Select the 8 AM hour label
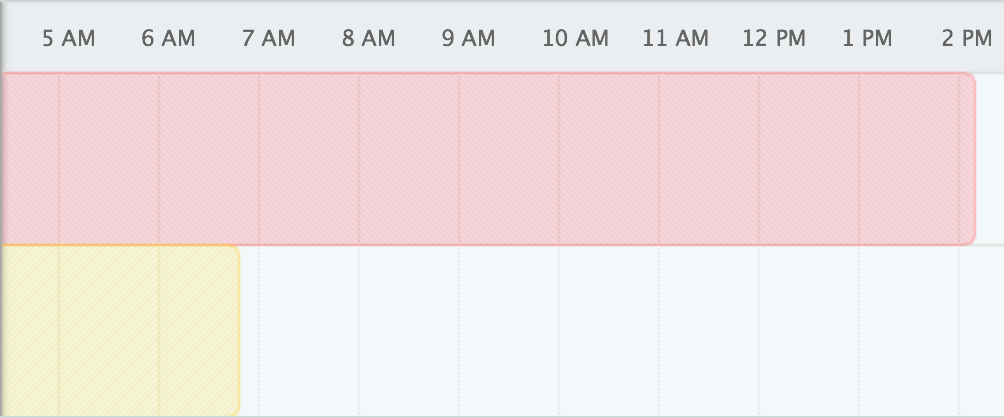 click(369, 39)
